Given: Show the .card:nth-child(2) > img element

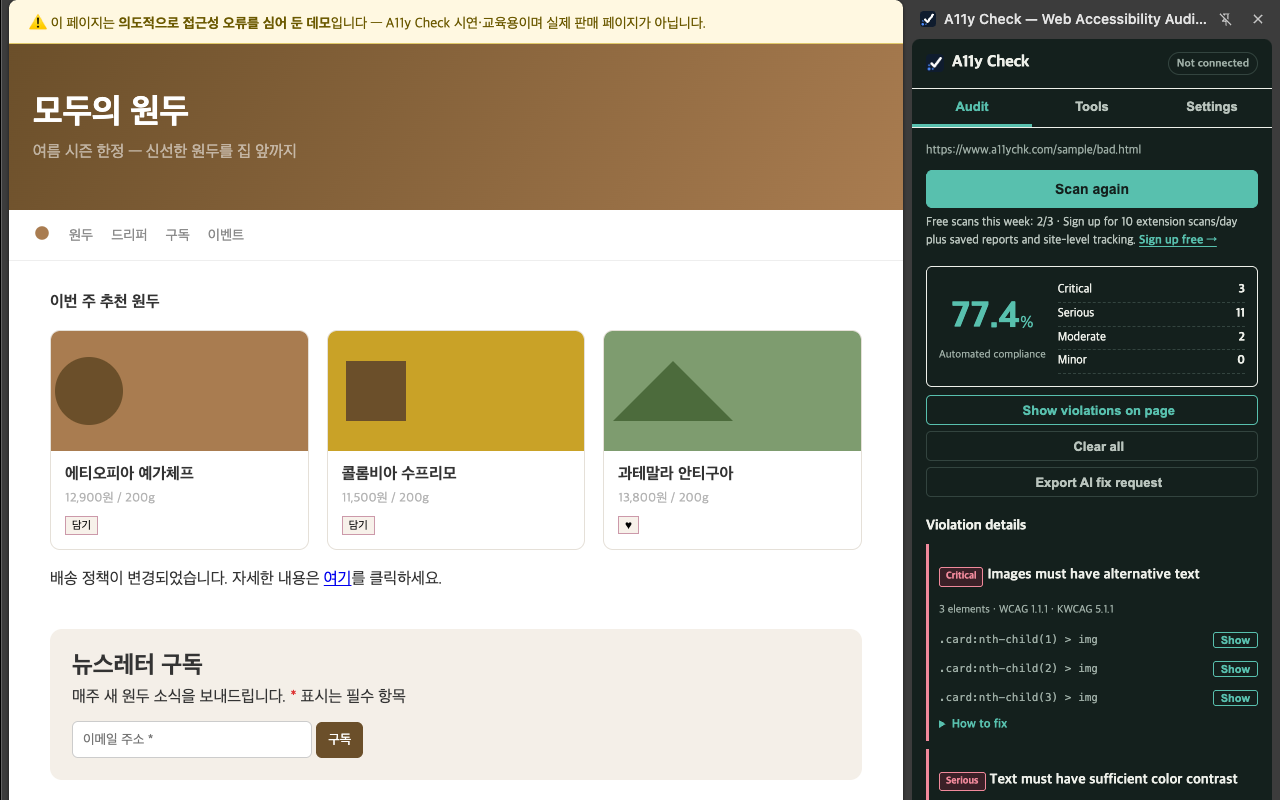Looking at the screenshot, I should click(x=1235, y=669).
